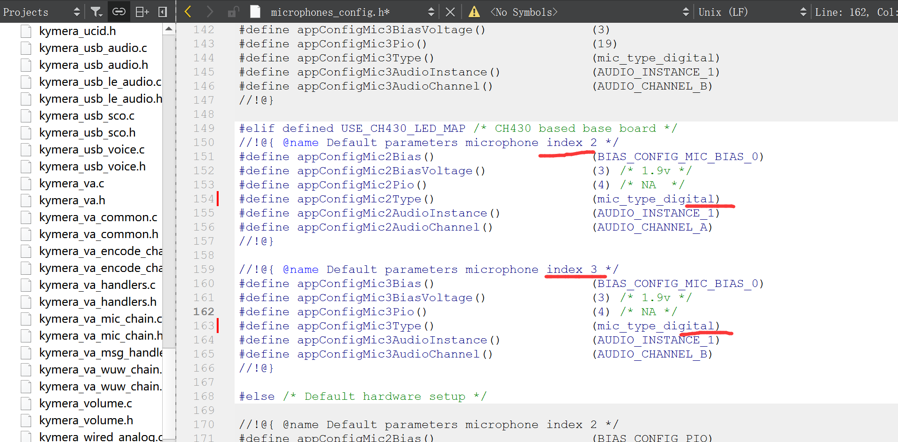Open kymera_usb_sco.h file
The width and height of the screenshot is (898, 442).
point(87,133)
